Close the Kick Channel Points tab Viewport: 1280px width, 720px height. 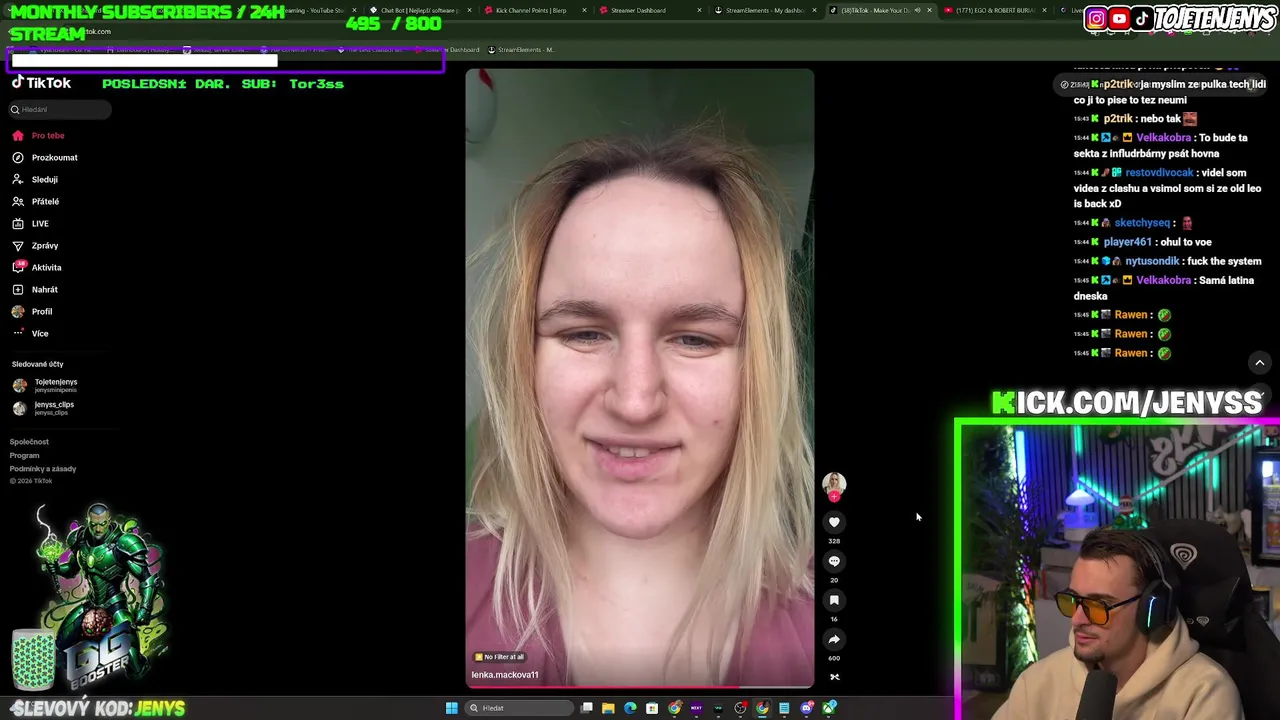pos(583,10)
